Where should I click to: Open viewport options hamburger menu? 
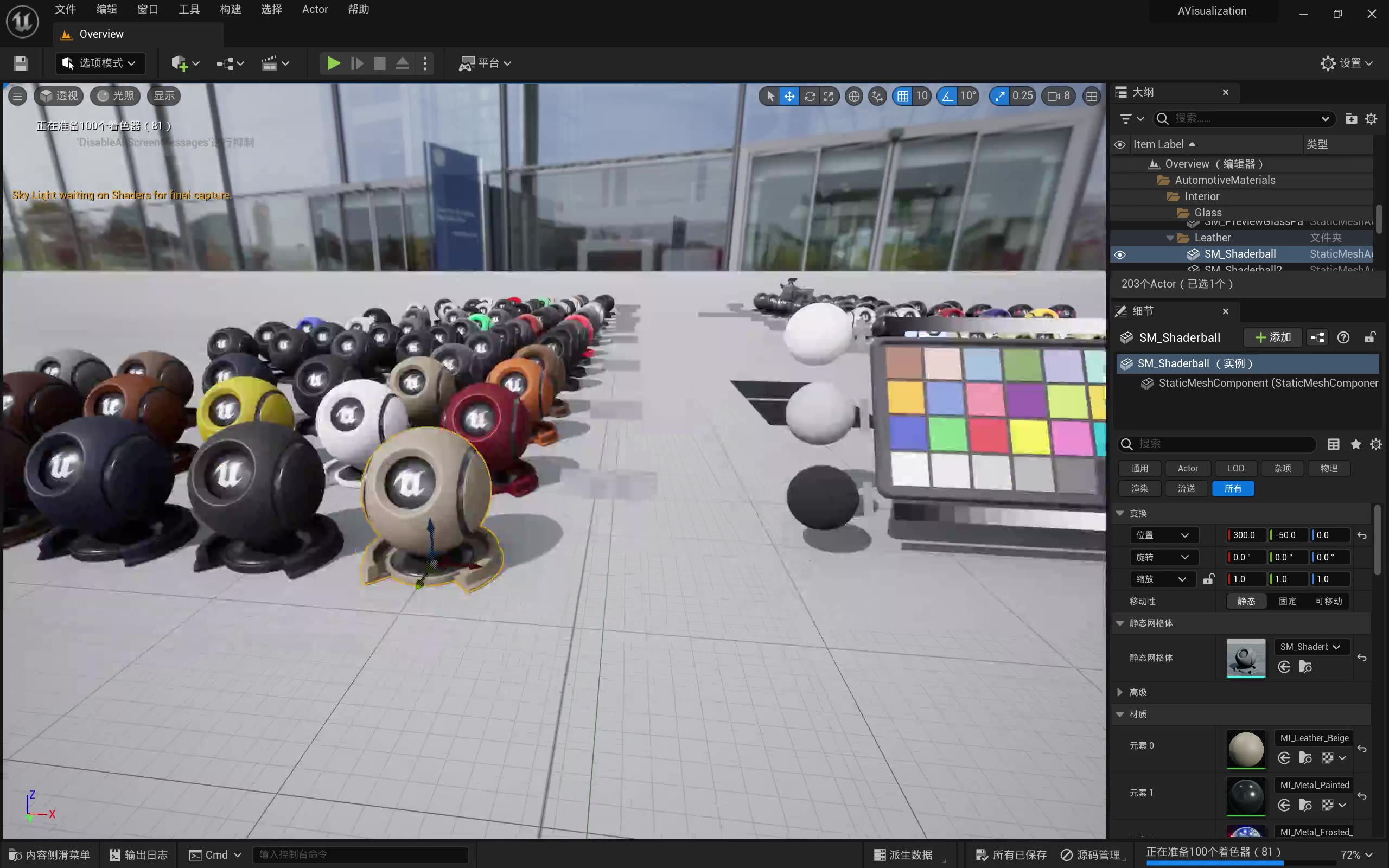point(18,96)
